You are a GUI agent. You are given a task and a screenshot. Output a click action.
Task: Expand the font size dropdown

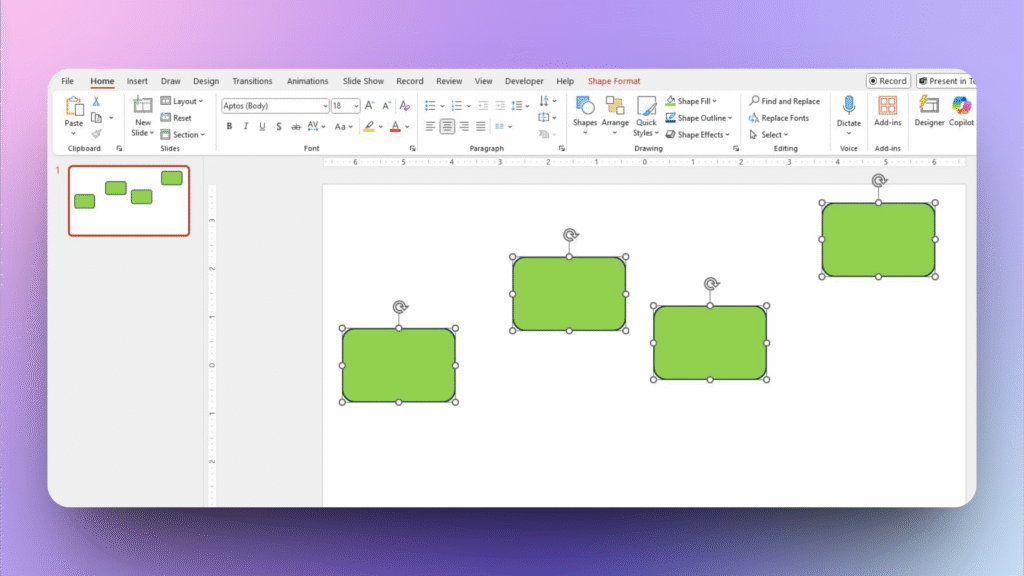click(x=356, y=105)
